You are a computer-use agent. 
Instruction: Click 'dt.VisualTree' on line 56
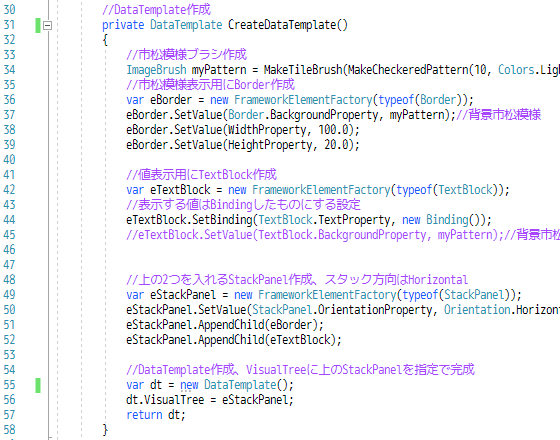click(x=165, y=400)
